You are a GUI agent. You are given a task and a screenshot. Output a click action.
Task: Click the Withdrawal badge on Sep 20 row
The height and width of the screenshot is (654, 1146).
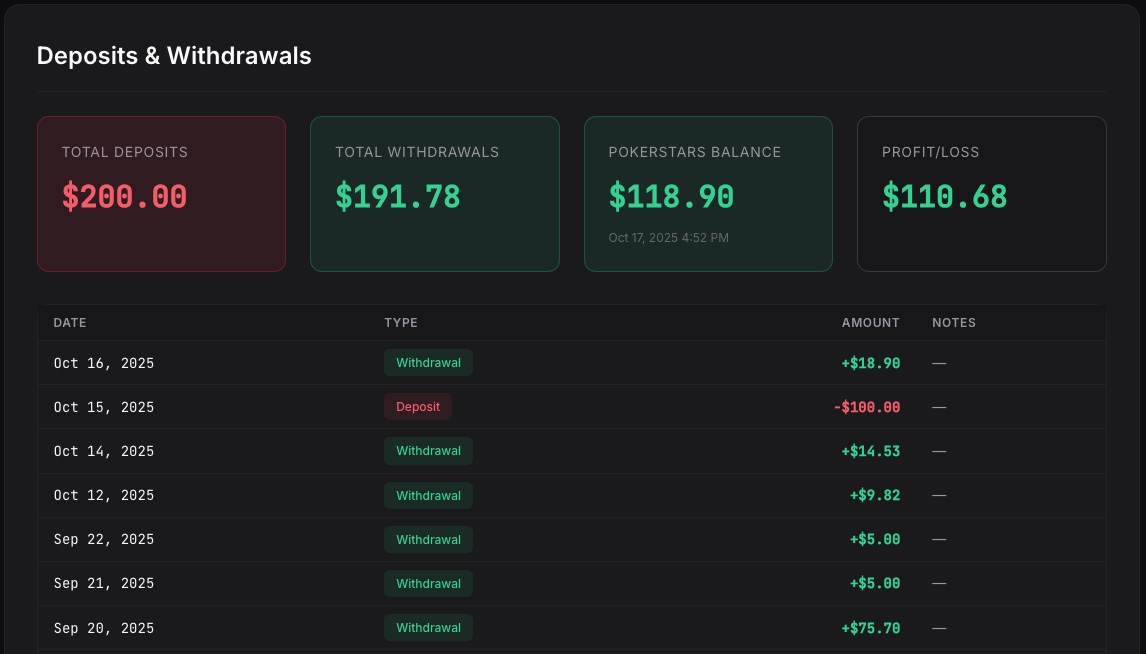(x=428, y=628)
